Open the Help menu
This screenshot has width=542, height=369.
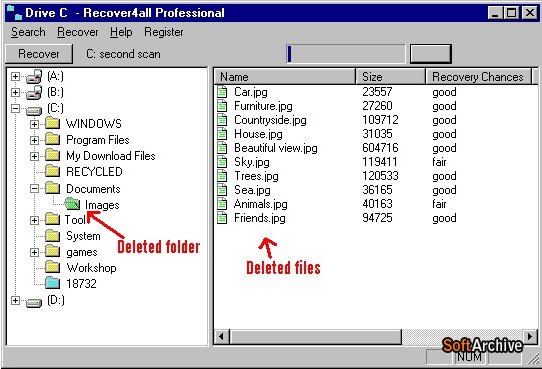(121, 32)
